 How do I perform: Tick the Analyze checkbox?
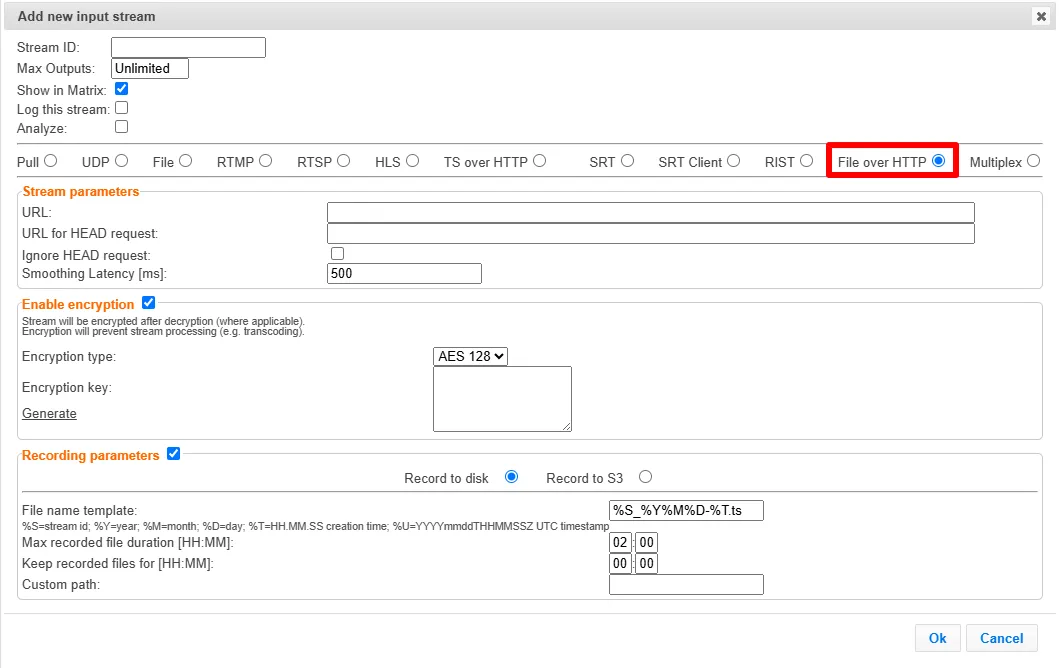pyautogui.click(x=122, y=126)
